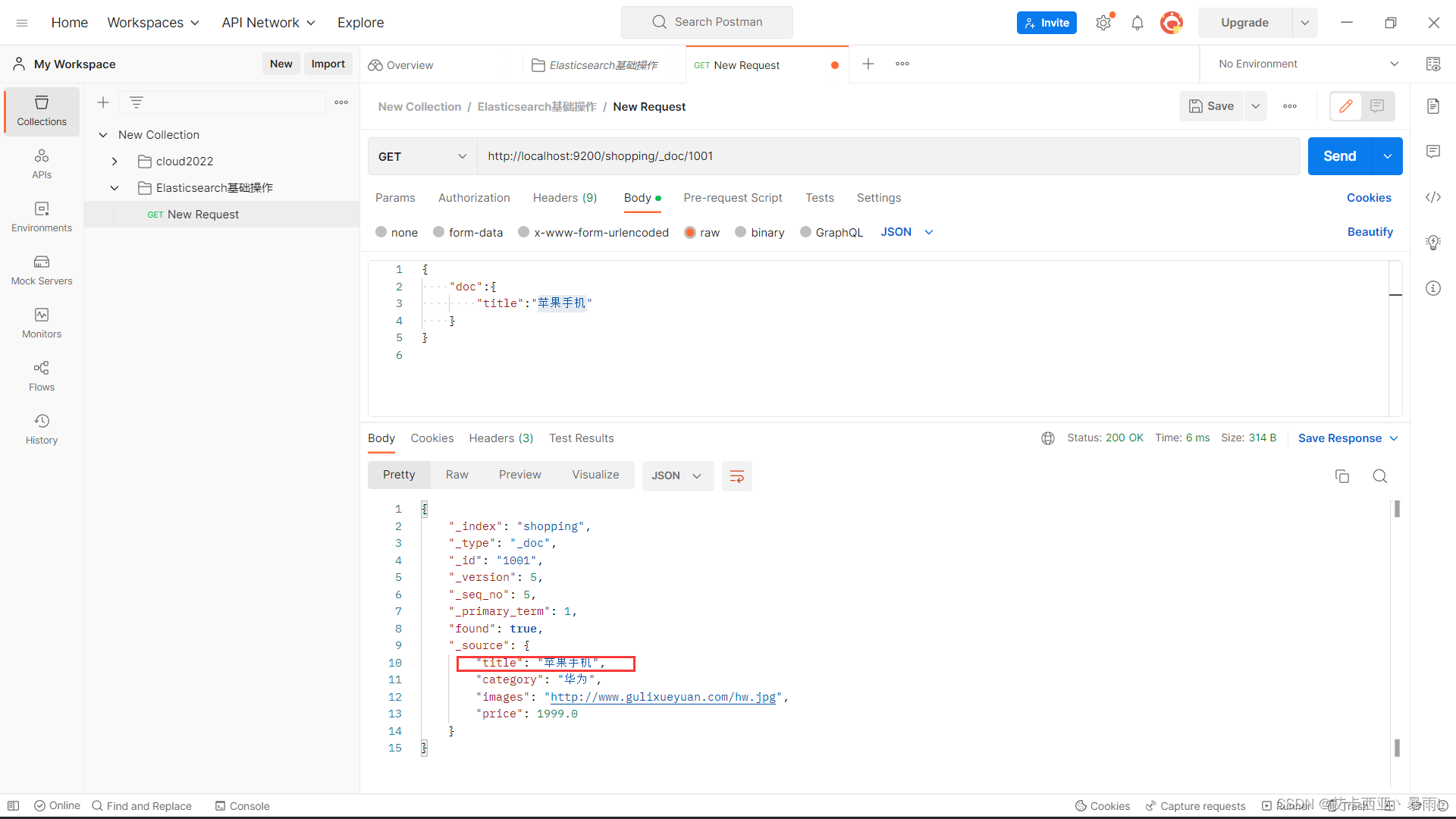Copy the response body
The image size is (1456, 819).
[1342, 476]
